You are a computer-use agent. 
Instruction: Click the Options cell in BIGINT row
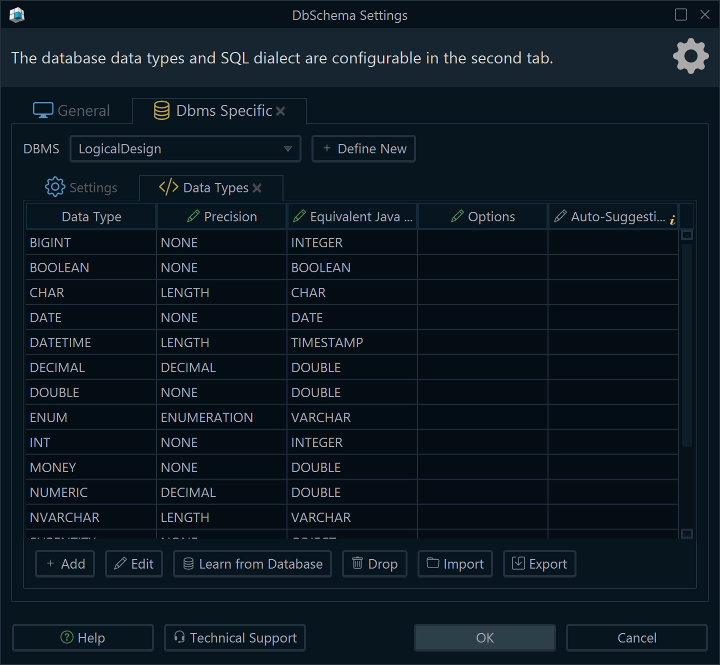pyautogui.click(x=483, y=242)
